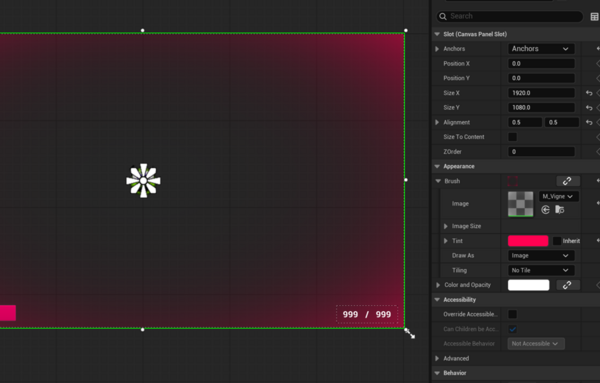This screenshot has height=383, width=600.
Task: Click the Size To Content label
Action: tap(464, 137)
